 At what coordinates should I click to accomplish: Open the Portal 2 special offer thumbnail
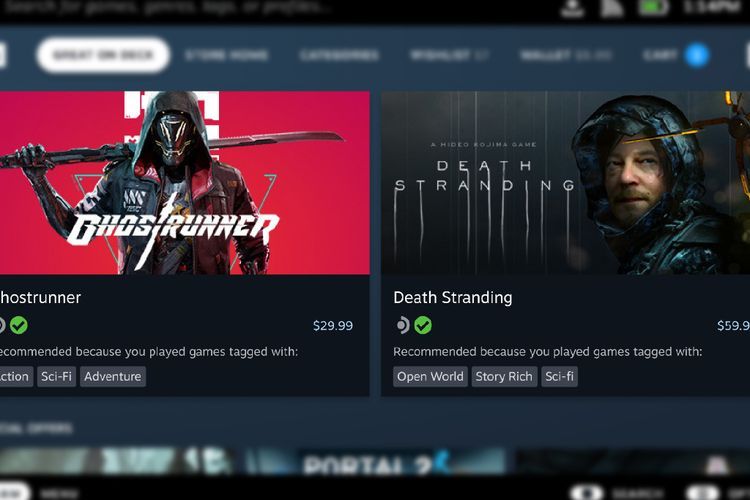point(377,461)
